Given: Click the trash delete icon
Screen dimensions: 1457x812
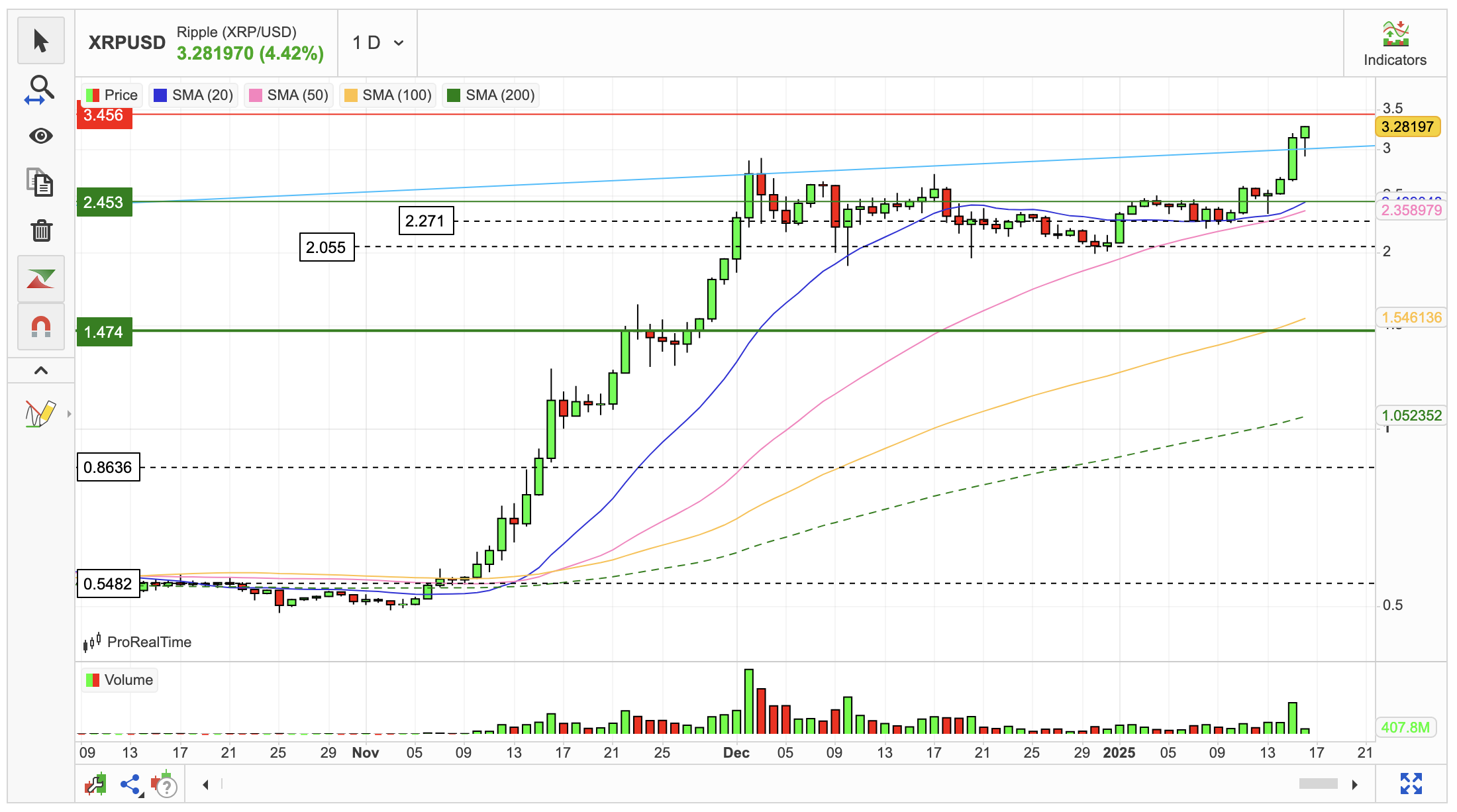Looking at the screenshot, I should (41, 230).
